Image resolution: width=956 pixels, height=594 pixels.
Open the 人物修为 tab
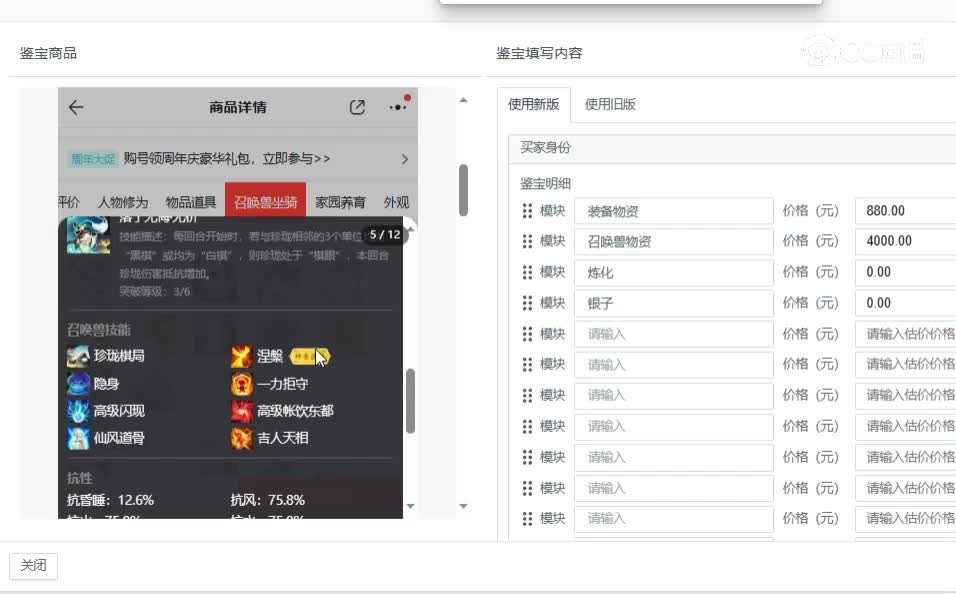[x=123, y=202]
